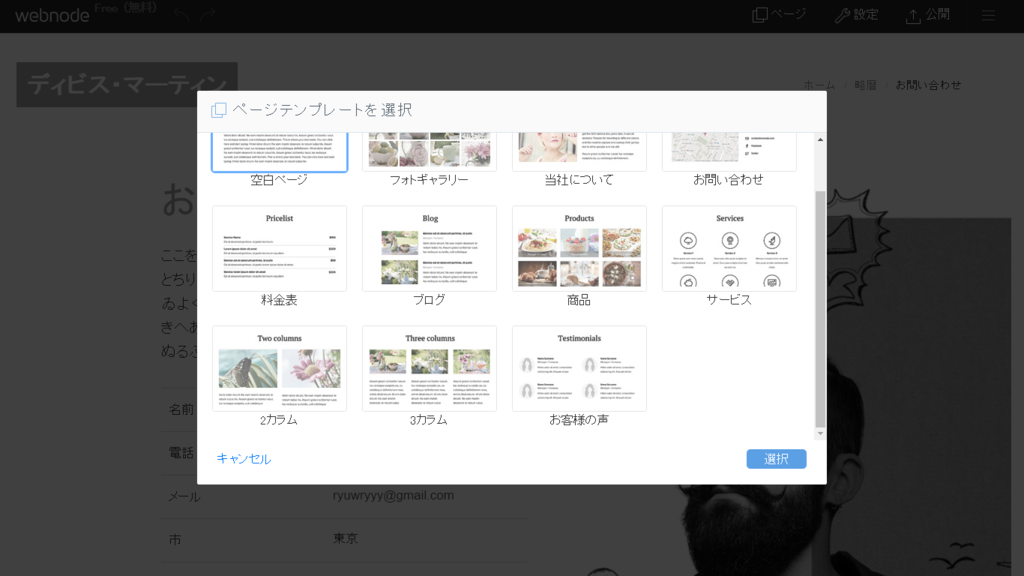Click the 東京 city value
Image resolution: width=1024 pixels, height=576 pixels.
pyautogui.click(x=345, y=538)
